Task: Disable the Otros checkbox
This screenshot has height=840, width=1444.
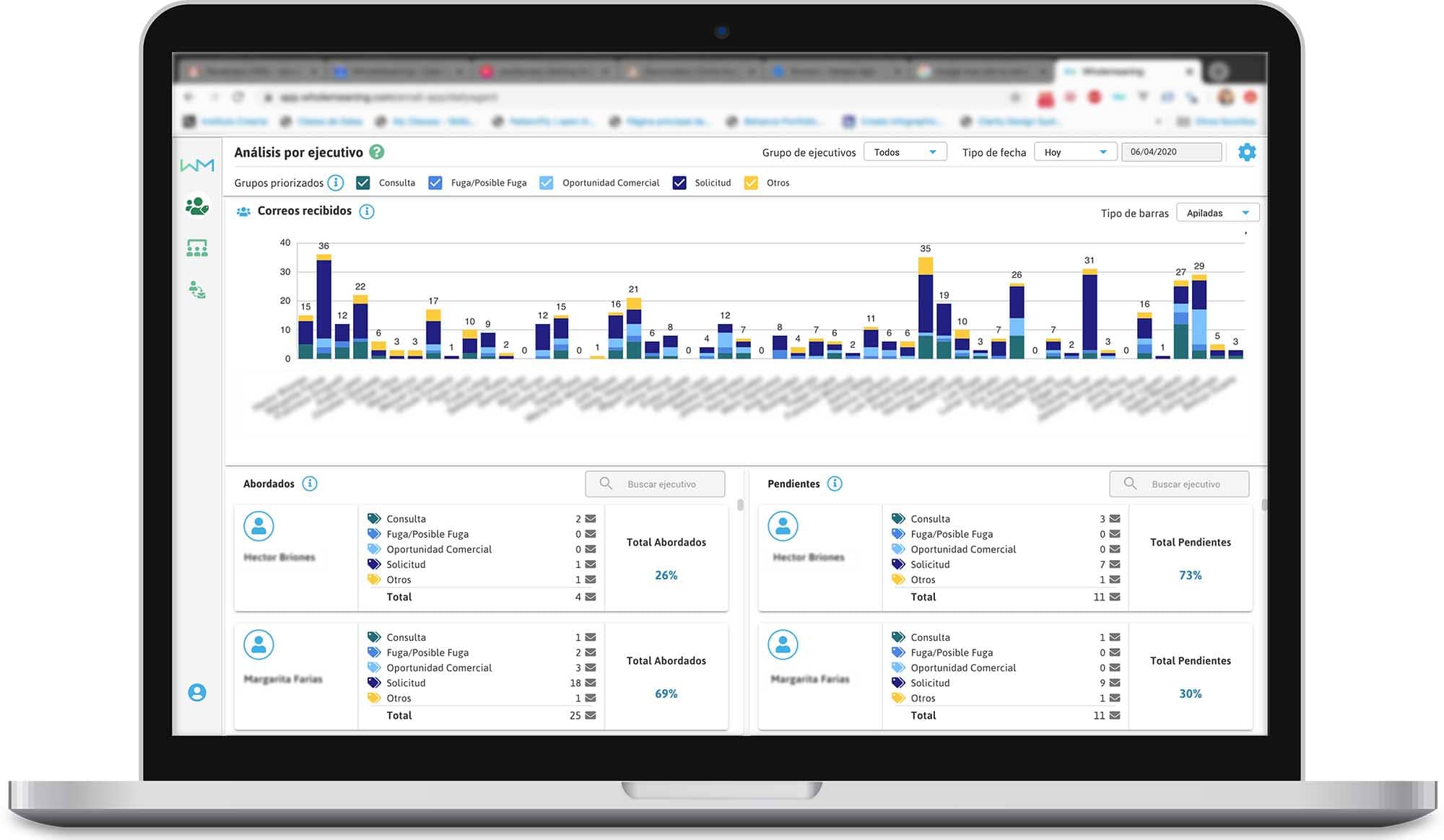Action: [x=751, y=183]
